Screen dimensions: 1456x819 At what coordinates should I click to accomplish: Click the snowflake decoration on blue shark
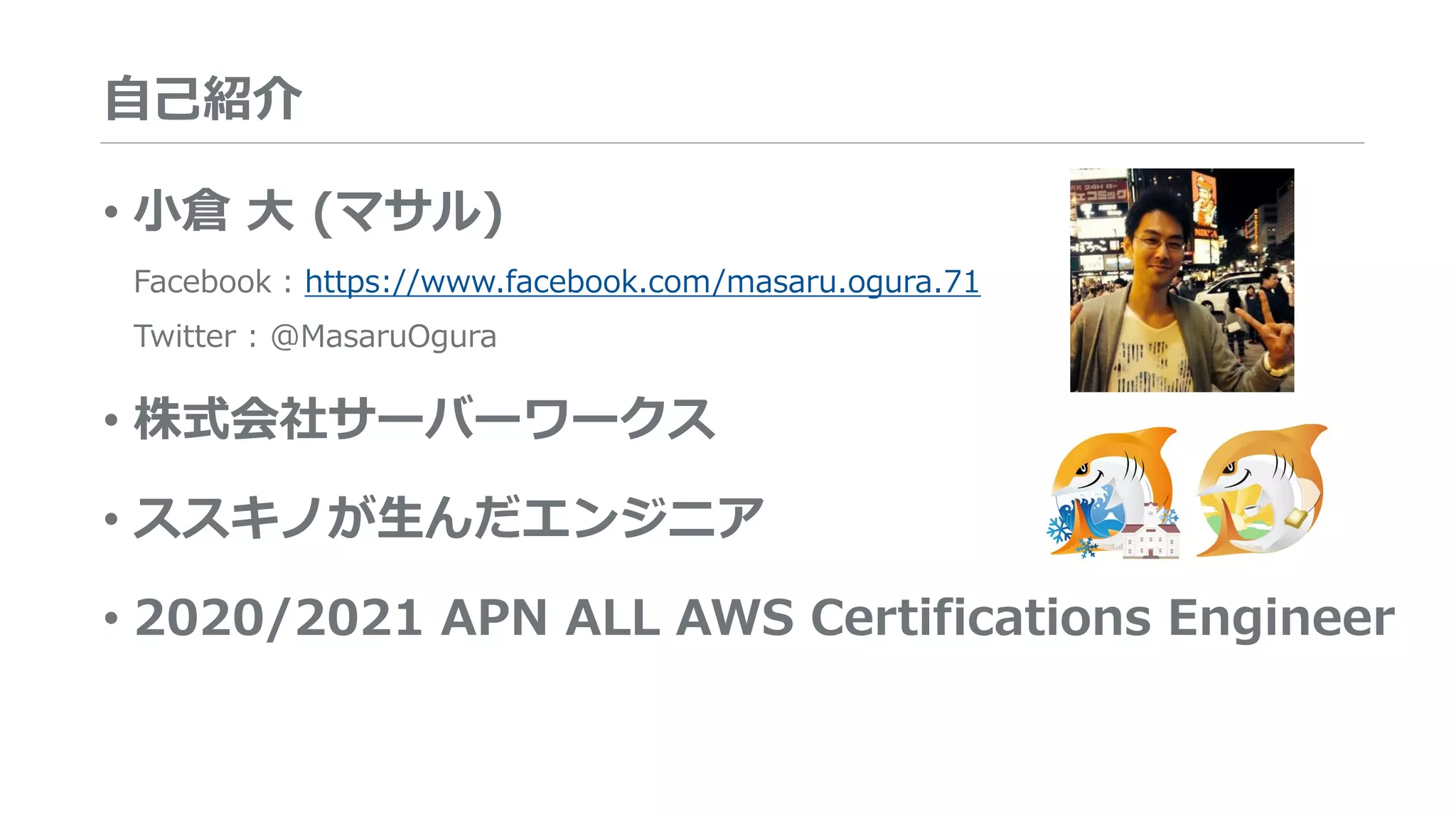pos(1060,528)
